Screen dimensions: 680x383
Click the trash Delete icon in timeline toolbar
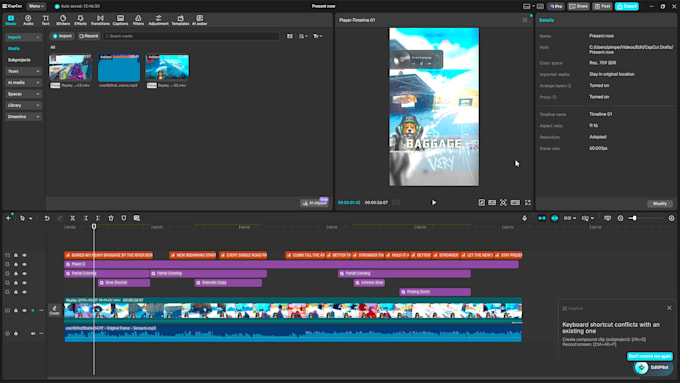[111, 218]
